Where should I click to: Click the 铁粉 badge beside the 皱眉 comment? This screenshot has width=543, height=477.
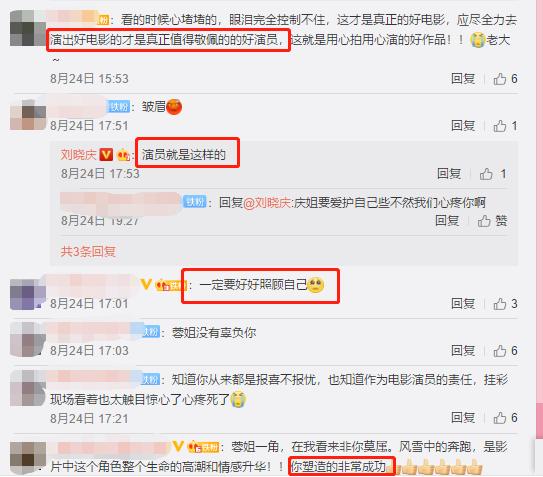118,107
